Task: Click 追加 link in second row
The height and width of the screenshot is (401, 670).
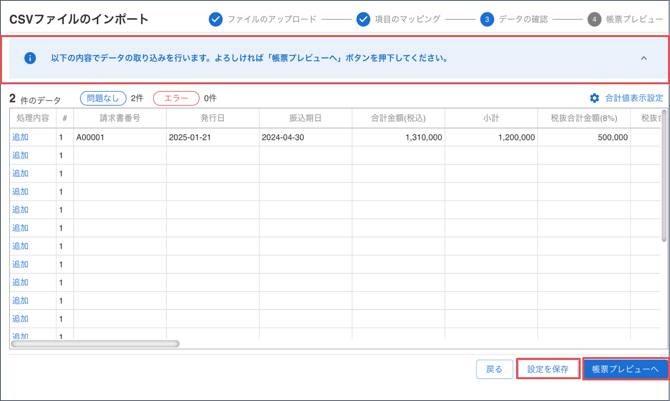Action: [20, 155]
